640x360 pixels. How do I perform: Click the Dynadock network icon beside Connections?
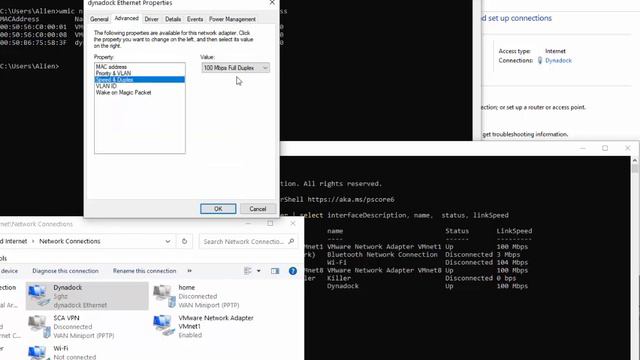[x=540, y=60]
